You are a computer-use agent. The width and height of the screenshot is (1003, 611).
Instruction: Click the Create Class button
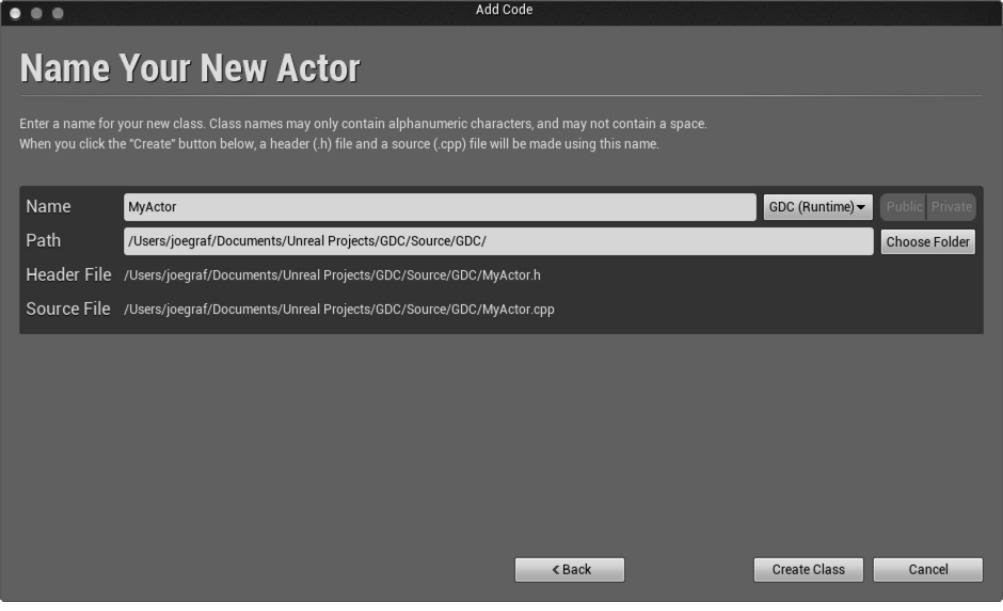[x=808, y=569]
